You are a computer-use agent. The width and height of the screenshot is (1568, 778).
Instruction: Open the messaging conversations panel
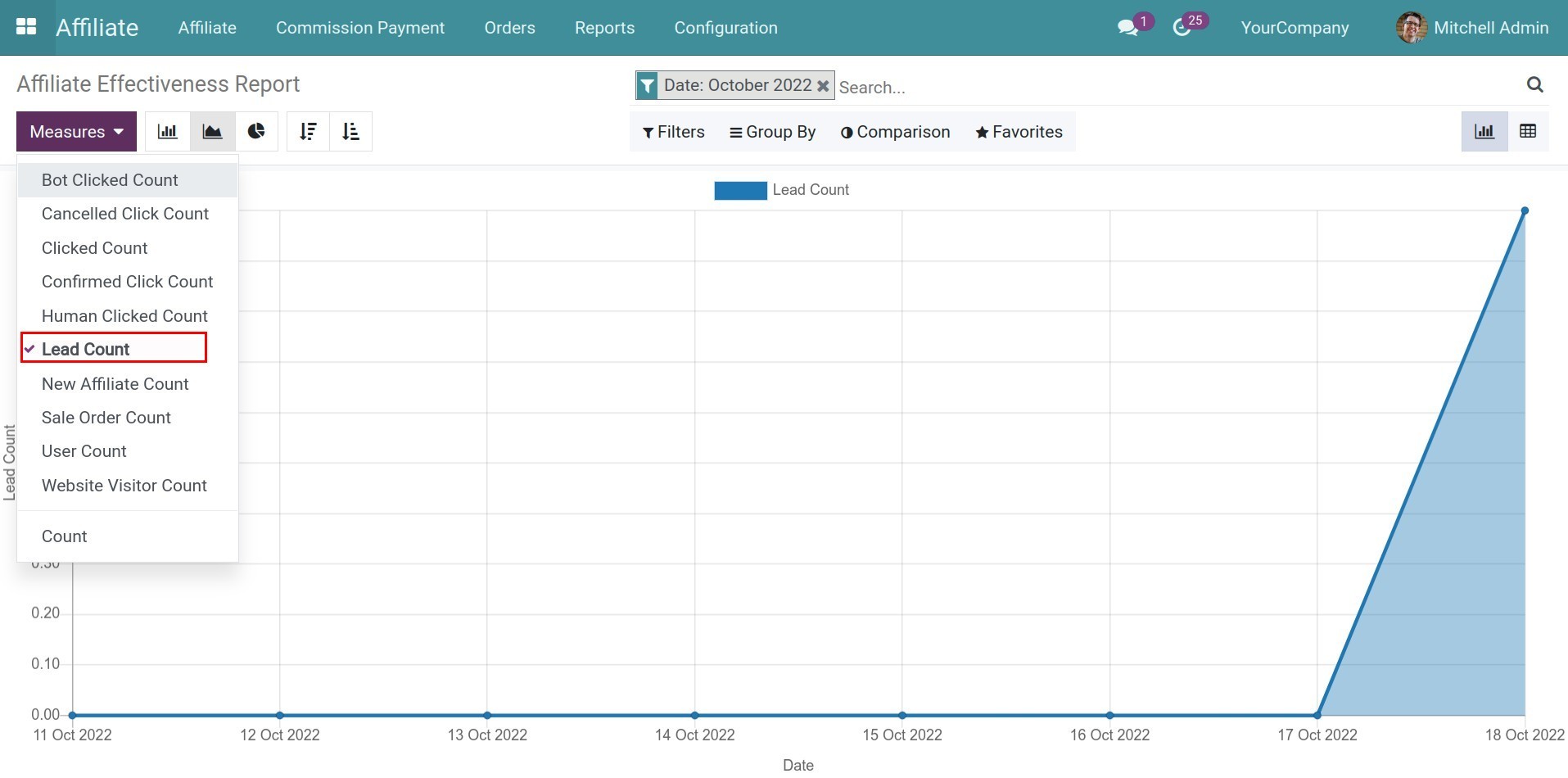click(1127, 27)
